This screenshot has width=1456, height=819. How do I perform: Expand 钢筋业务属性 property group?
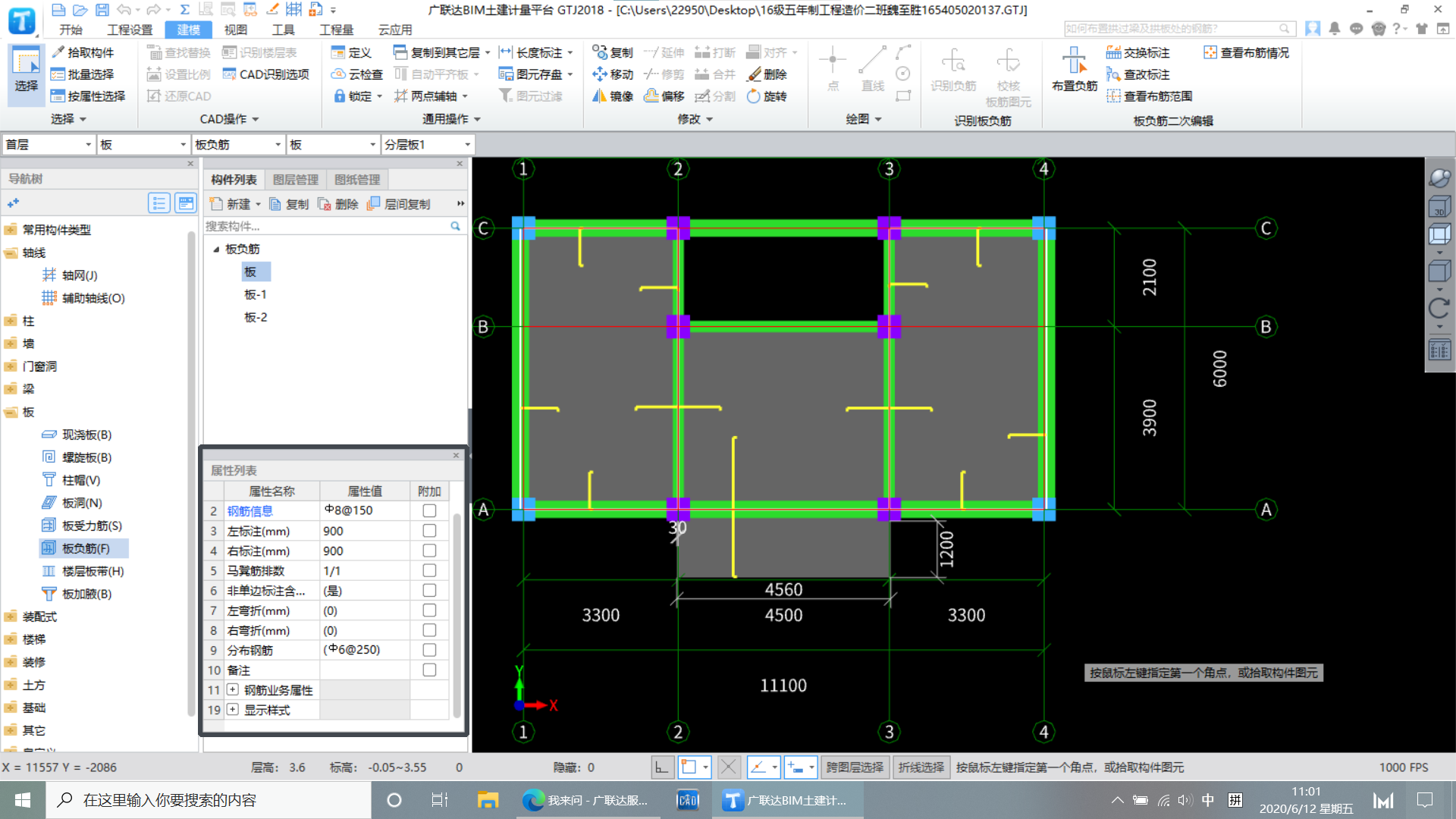coord(233,690)
